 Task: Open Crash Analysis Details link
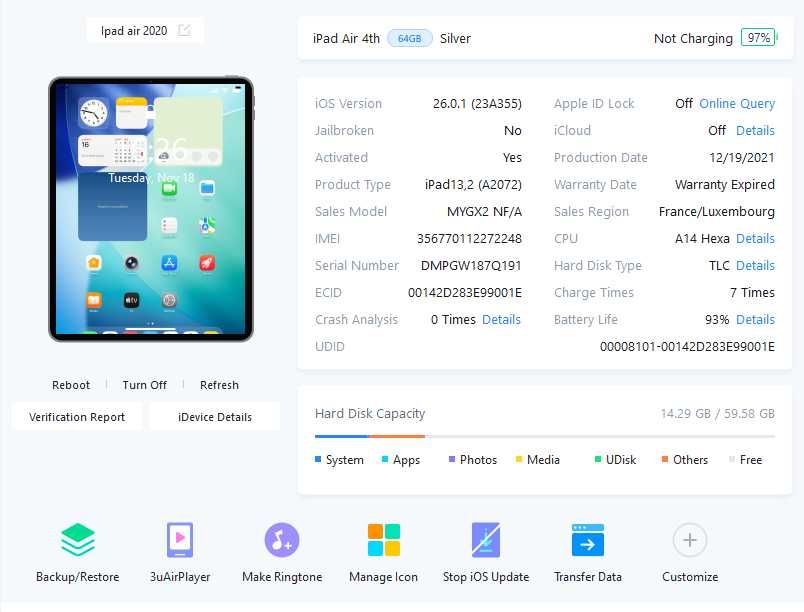point(501,320)
